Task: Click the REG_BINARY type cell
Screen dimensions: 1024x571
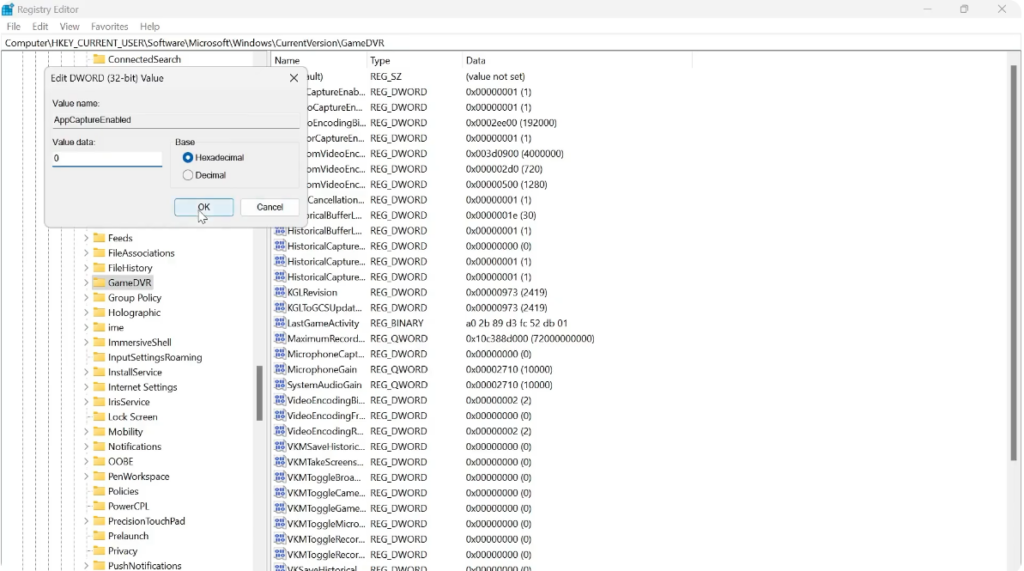Action: [397, 323]
